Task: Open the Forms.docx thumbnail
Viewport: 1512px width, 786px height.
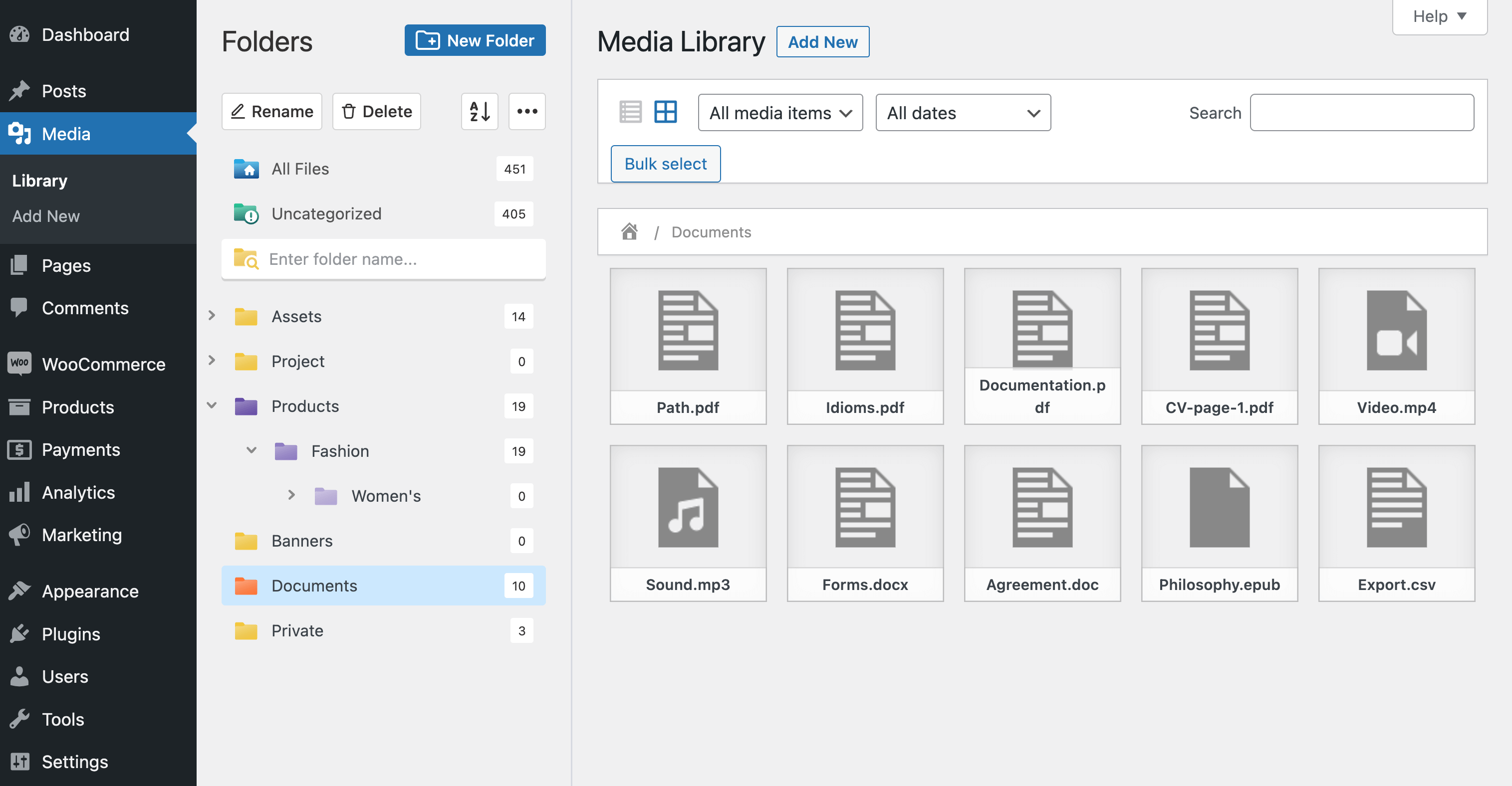Action: [x=865, y=523]
